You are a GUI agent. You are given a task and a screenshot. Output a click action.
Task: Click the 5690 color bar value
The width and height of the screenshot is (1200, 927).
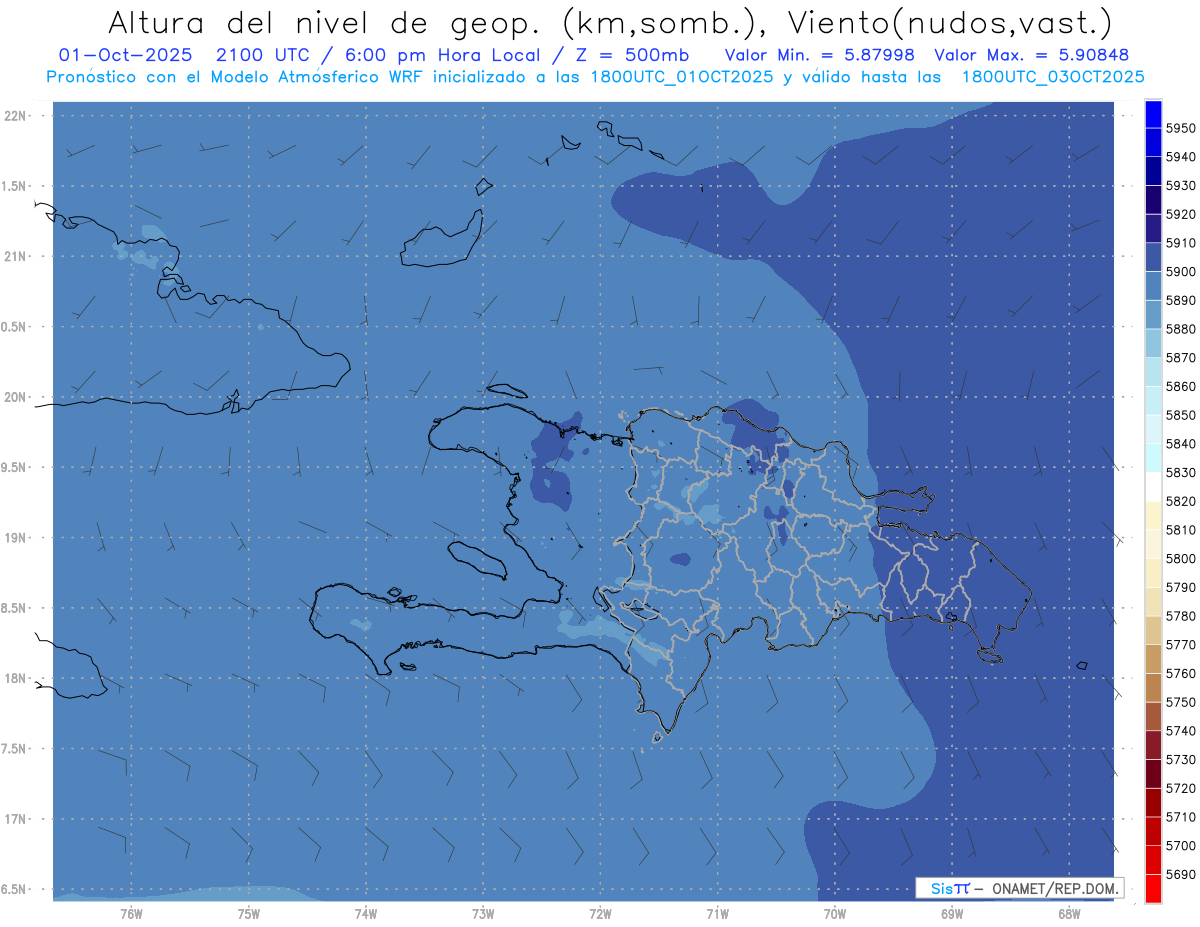(1180, 874)
